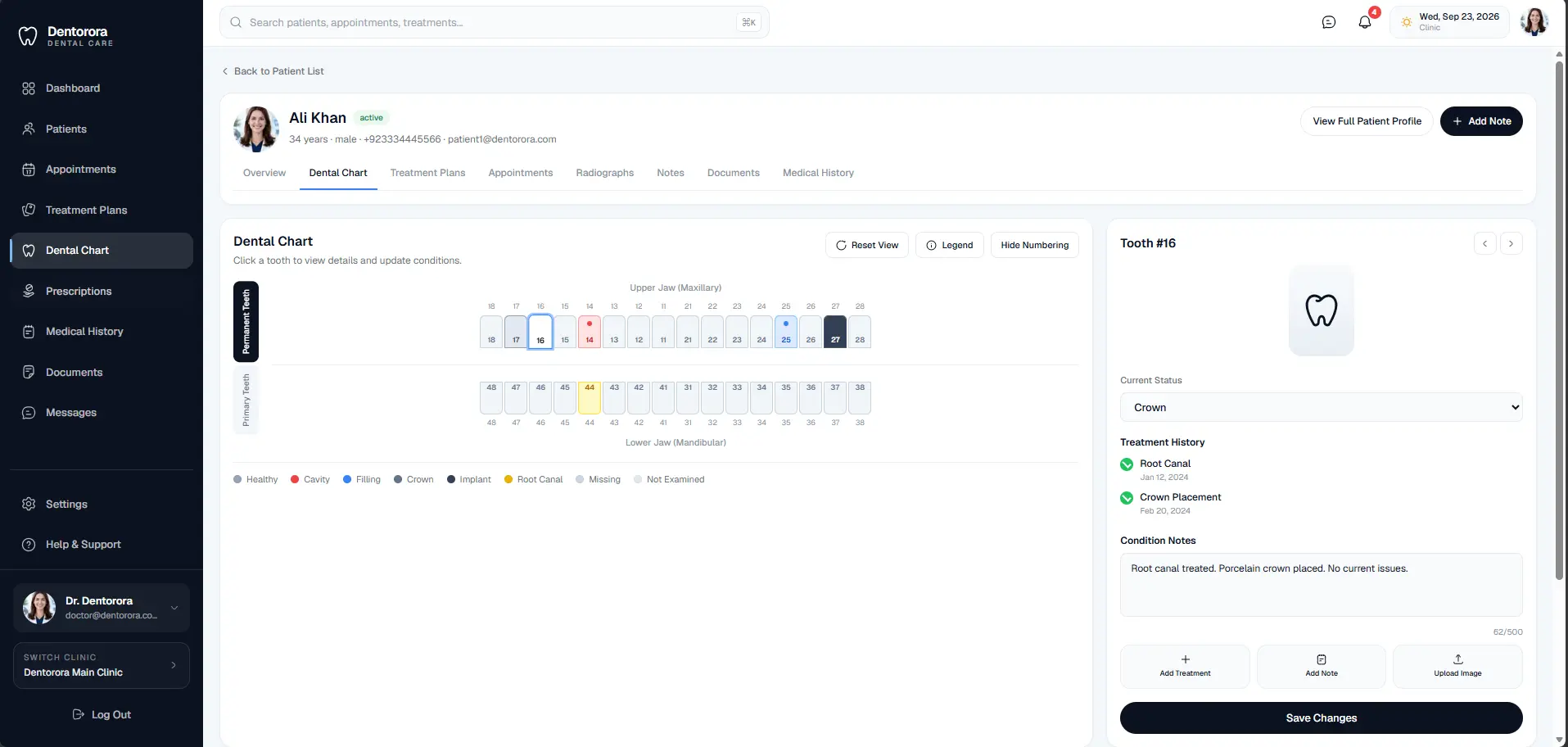1568x747 pixels.
Task: Click the Implant legend item
Action: pyautogui.click(x=469, y=480)
